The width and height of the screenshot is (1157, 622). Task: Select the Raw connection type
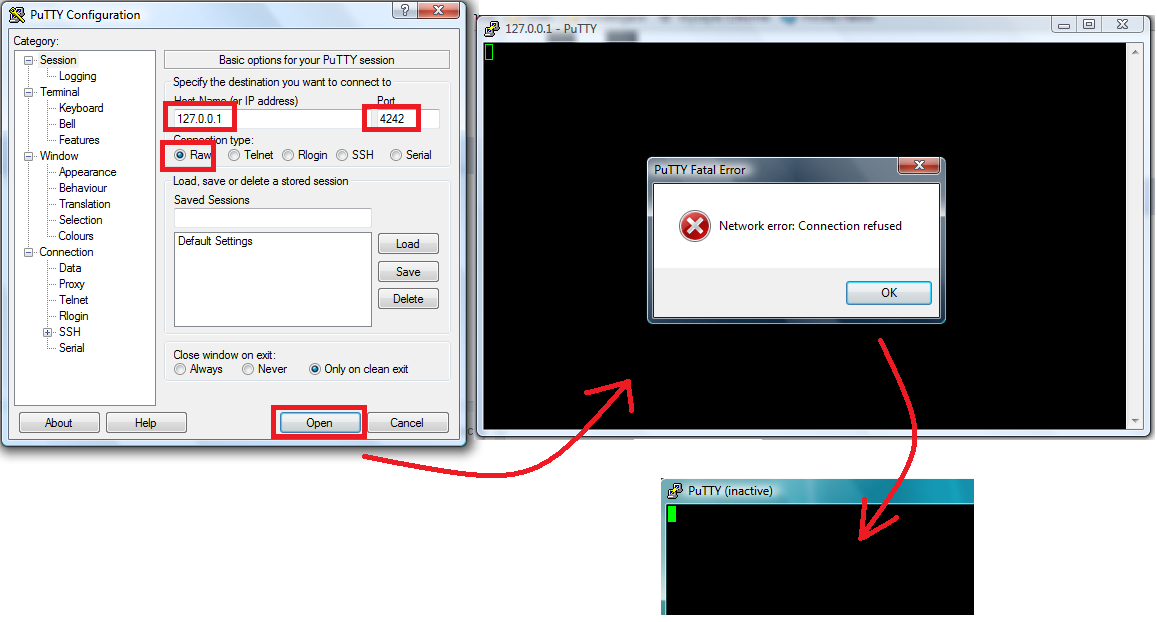180,155
